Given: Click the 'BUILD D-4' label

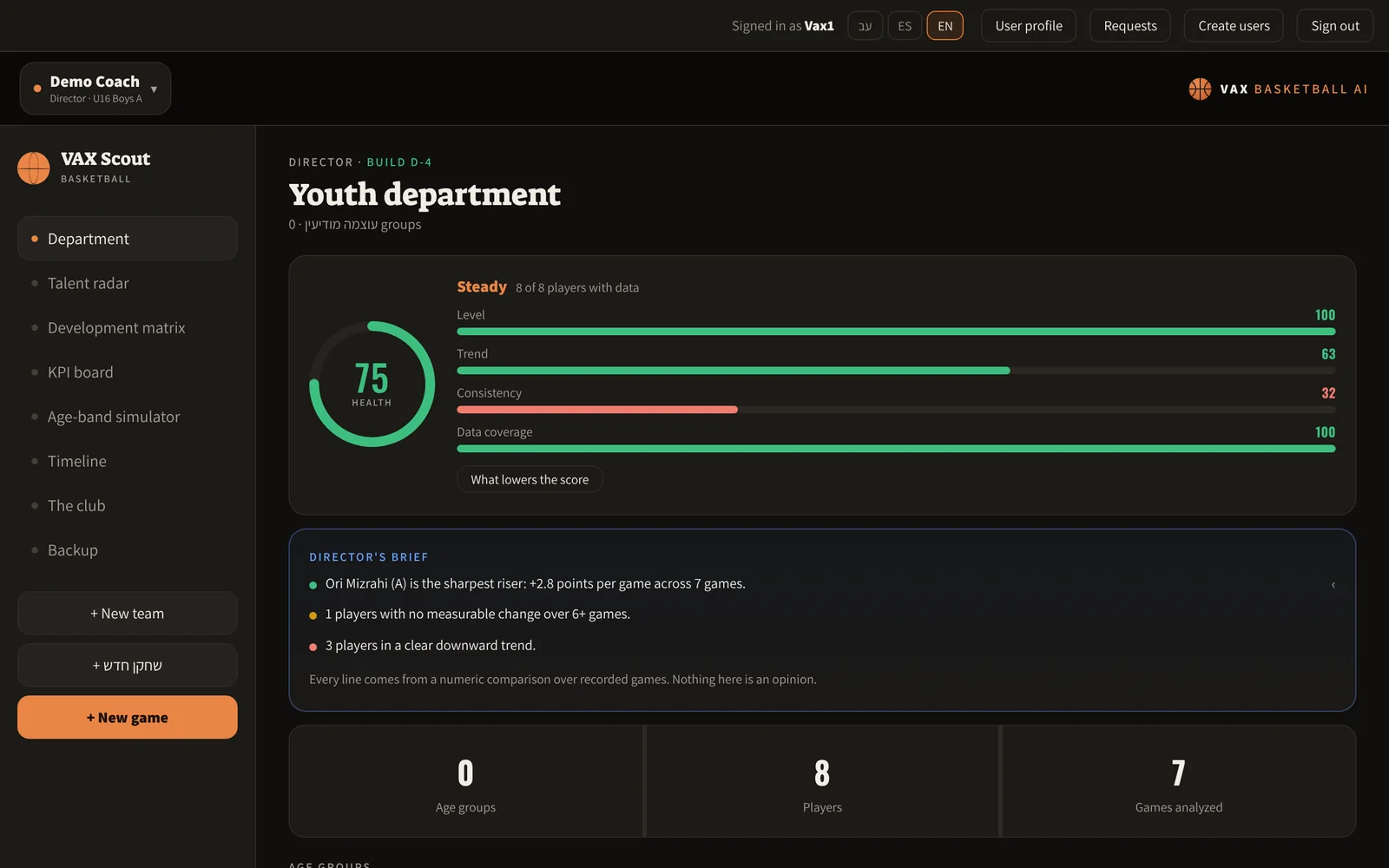Looking at the screenshot, I should [399, 162].
